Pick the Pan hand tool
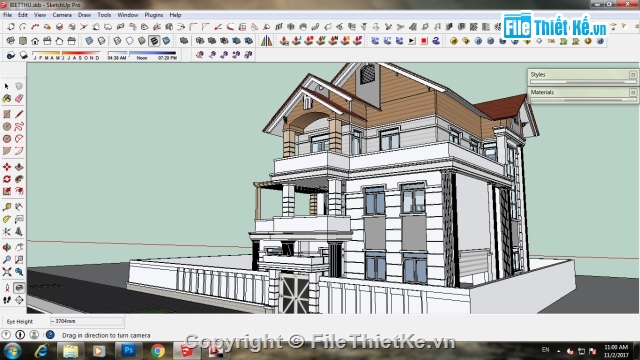Viewport: 640px width, 360px height. click(19, 247)
